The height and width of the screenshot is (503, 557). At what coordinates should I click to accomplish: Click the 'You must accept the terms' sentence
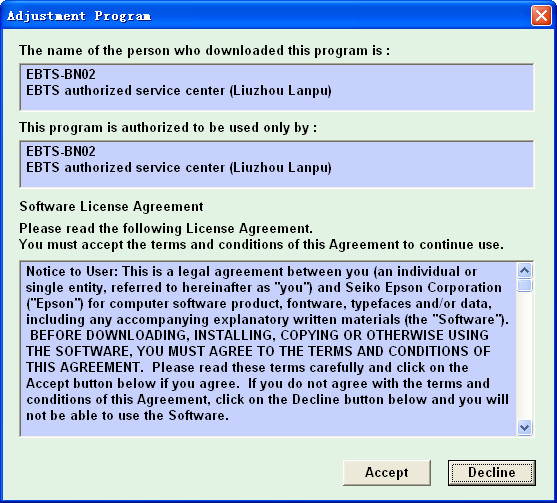tap(261, 244)
